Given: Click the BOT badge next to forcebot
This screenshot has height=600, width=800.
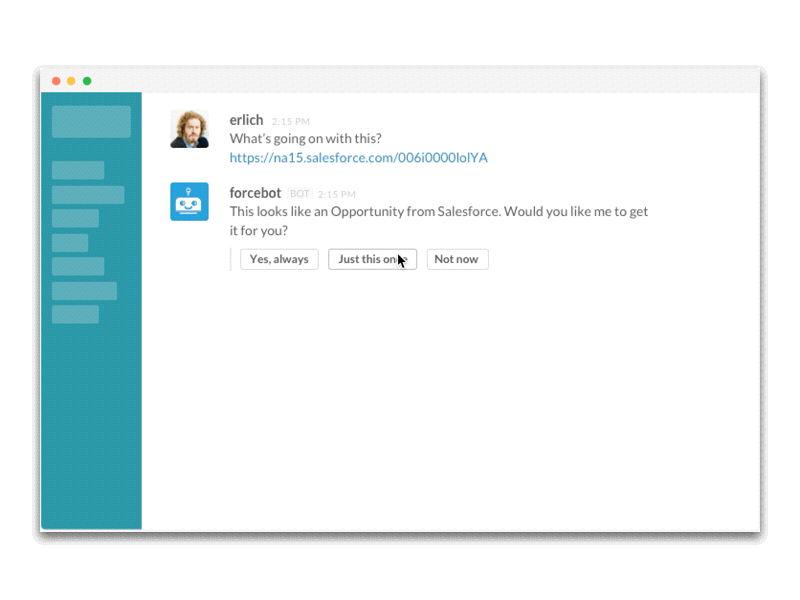Looking at the screenshot, I should (299, 193).
